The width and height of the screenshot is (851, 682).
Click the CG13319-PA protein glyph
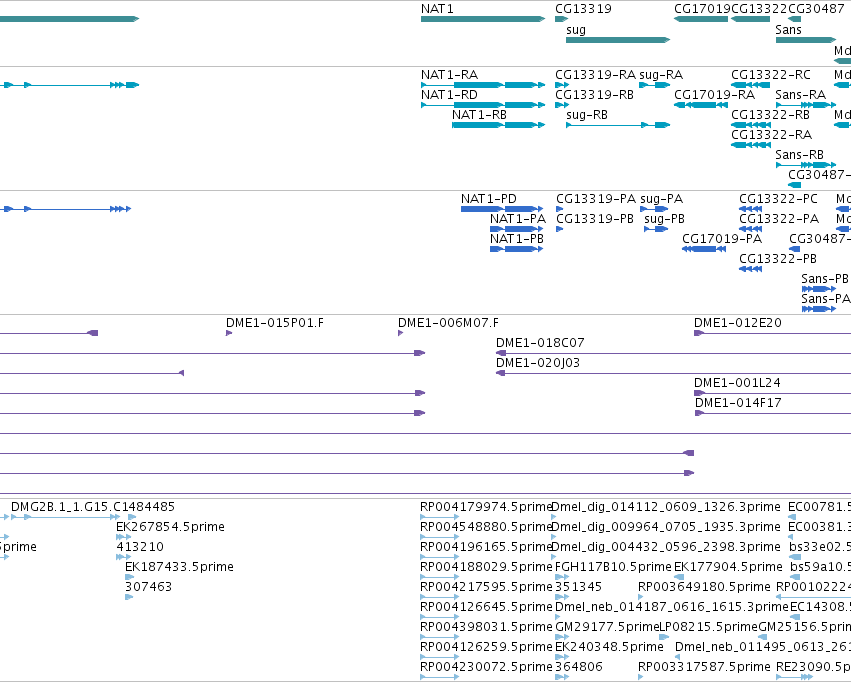(x=560, y=209)
